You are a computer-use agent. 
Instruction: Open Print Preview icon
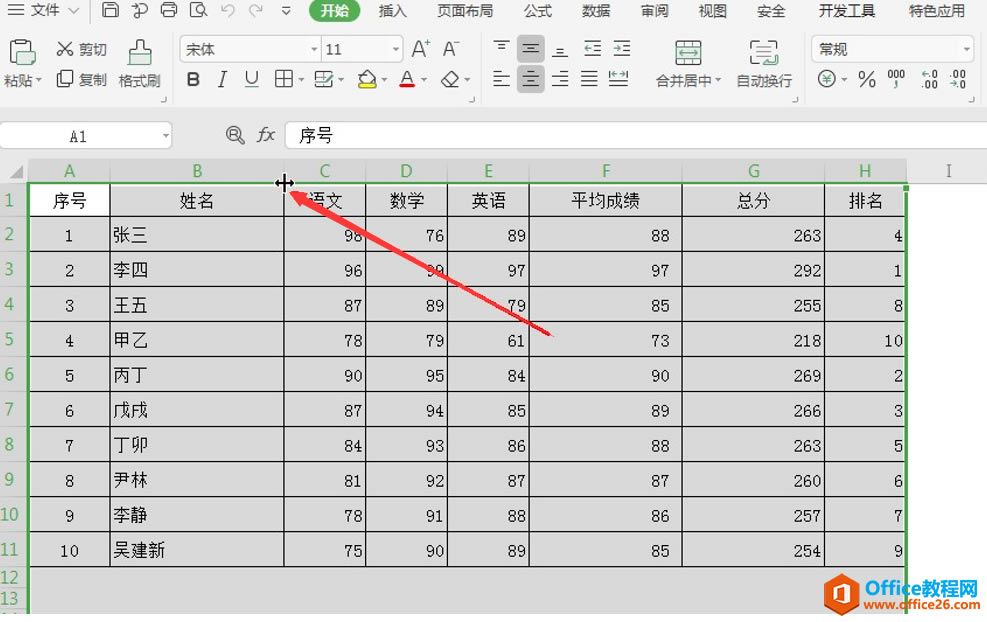coord(198,10)
